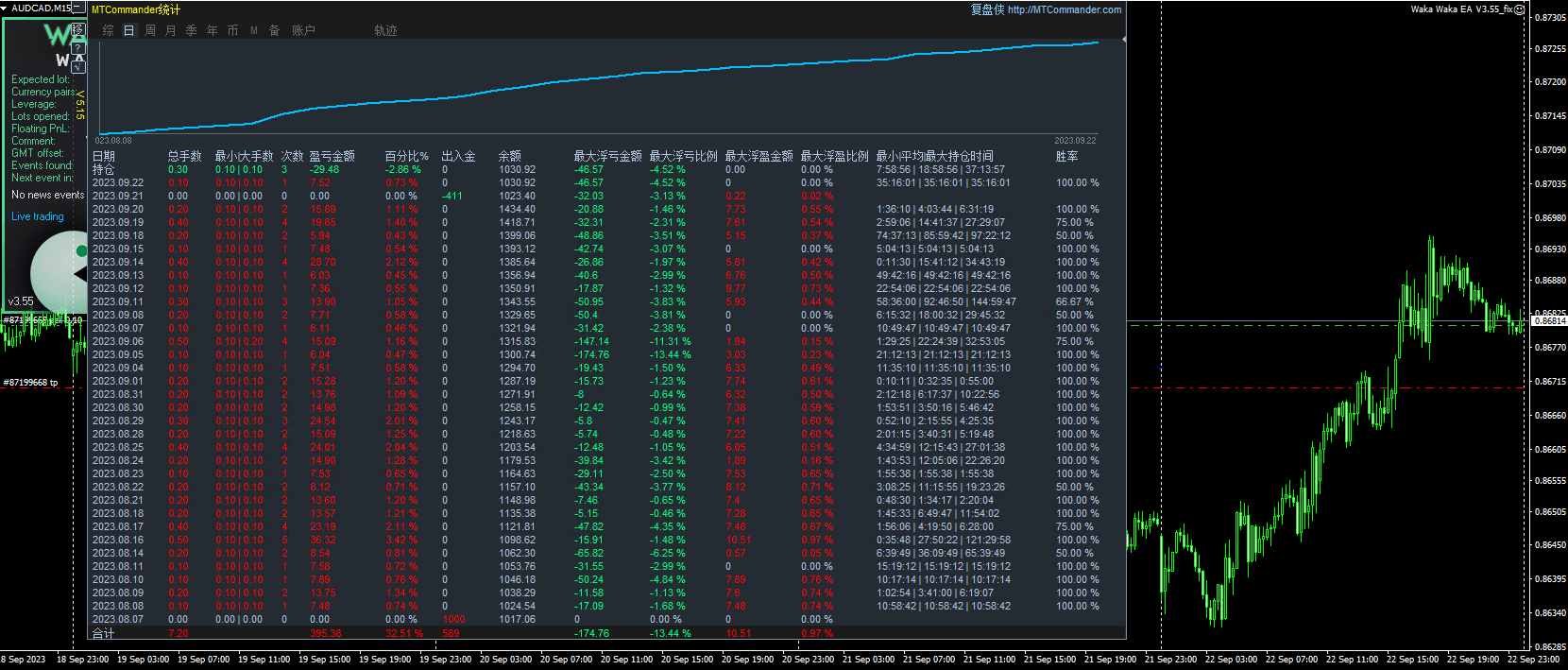This screenshot has width=1568, height=670.
Task: Switch to the 季 quarterly tab
Action: pos(192,30)
